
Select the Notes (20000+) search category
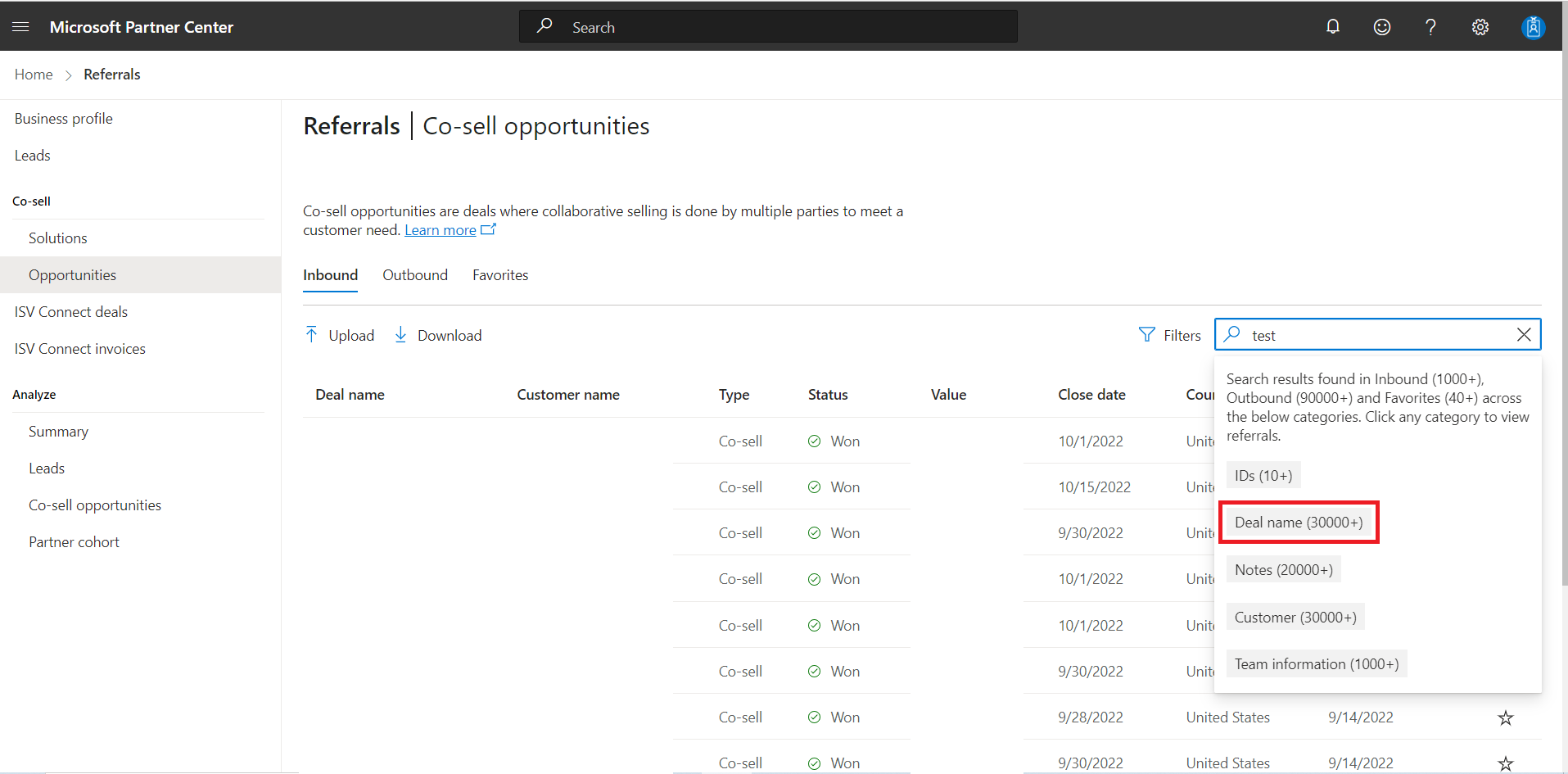(1284, 570)
